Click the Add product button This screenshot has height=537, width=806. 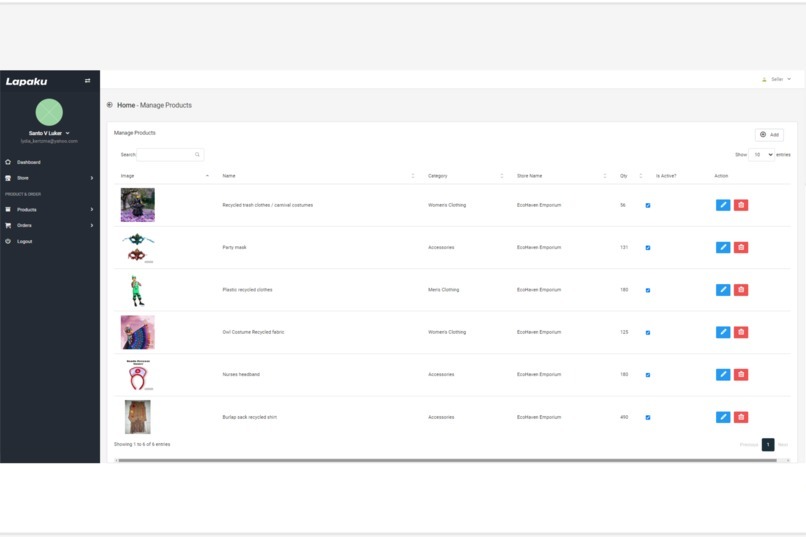[x=769, y=134]
